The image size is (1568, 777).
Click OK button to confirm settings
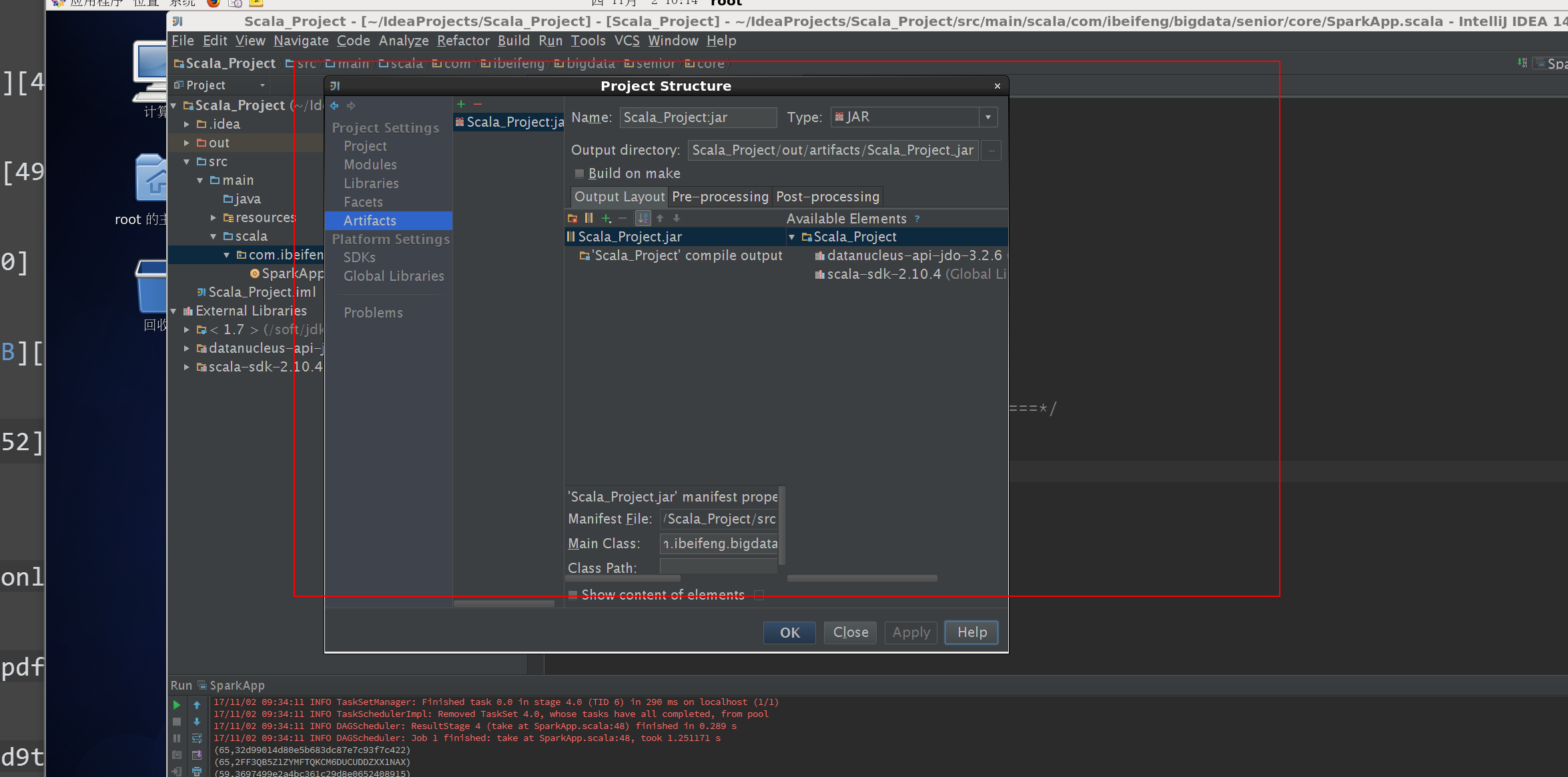(789, 631)
